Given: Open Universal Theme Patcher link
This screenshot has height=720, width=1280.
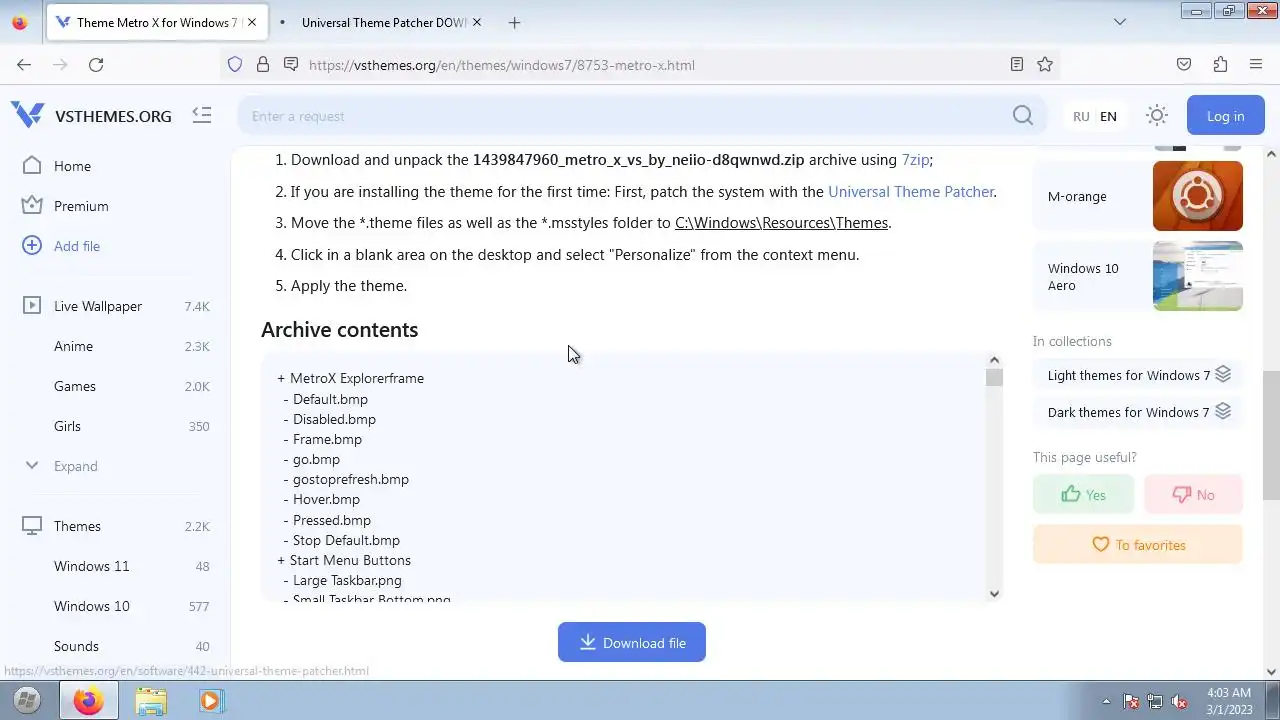Looking at the screenshot, I should 911,191.
